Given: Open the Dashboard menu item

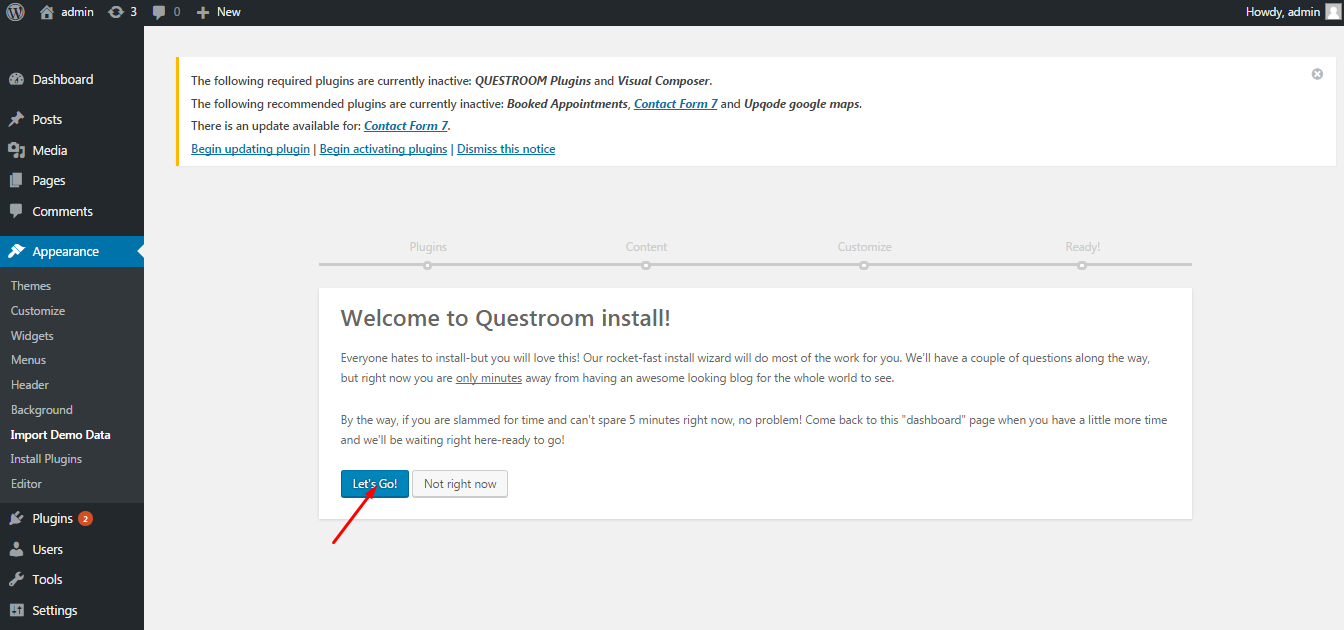Looking at the screenshot, I should tap(63, 79).
